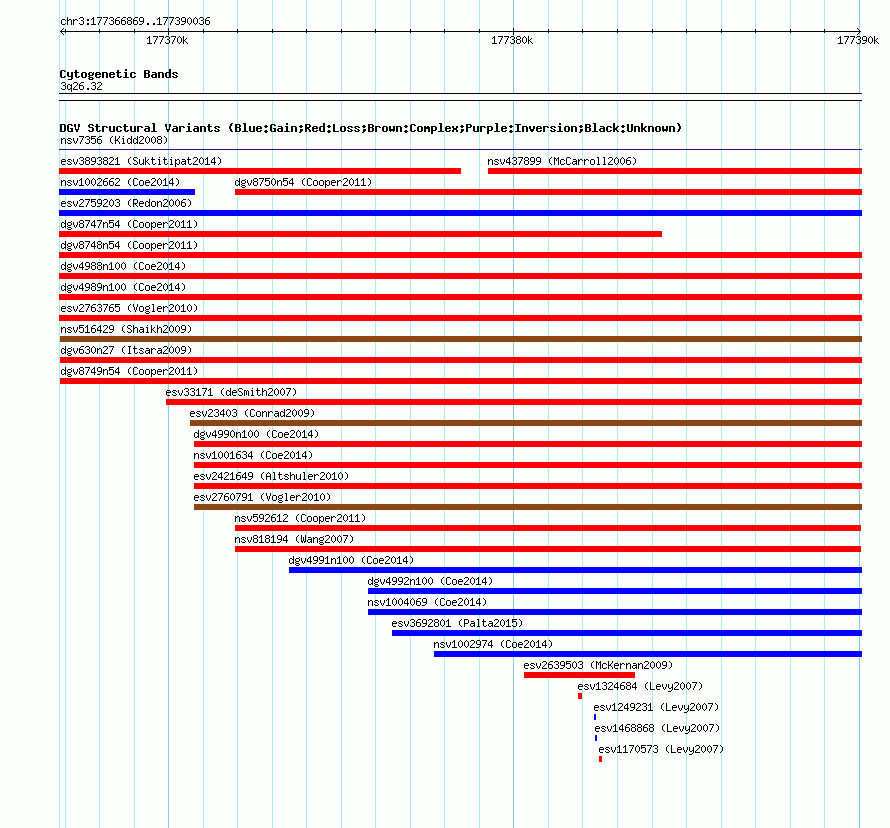Click the red loss bar of esv3893821

(260, 171)
